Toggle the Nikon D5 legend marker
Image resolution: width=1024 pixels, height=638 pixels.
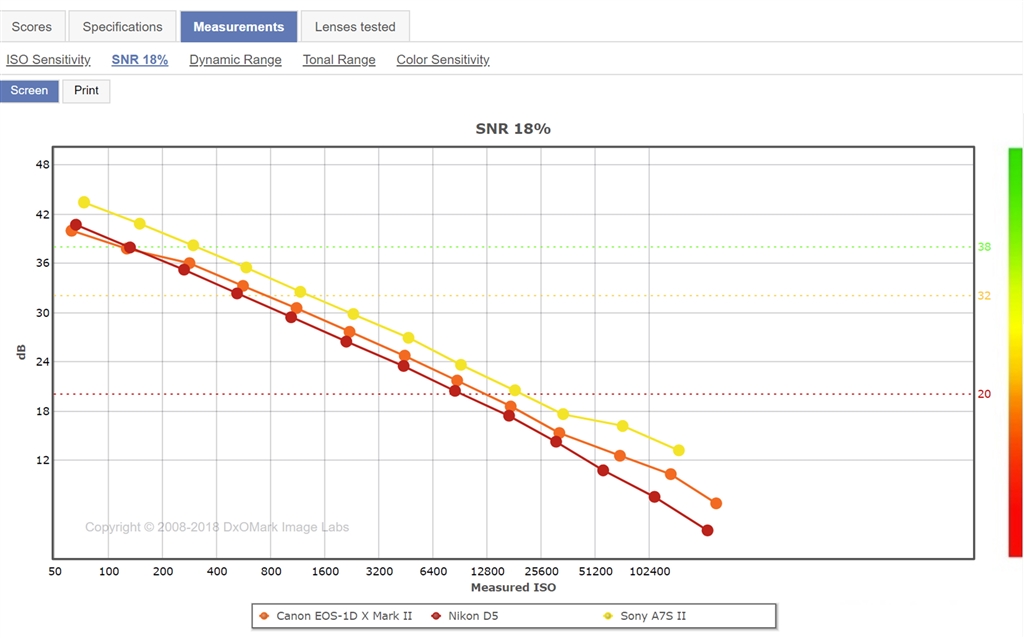[436, 616]
